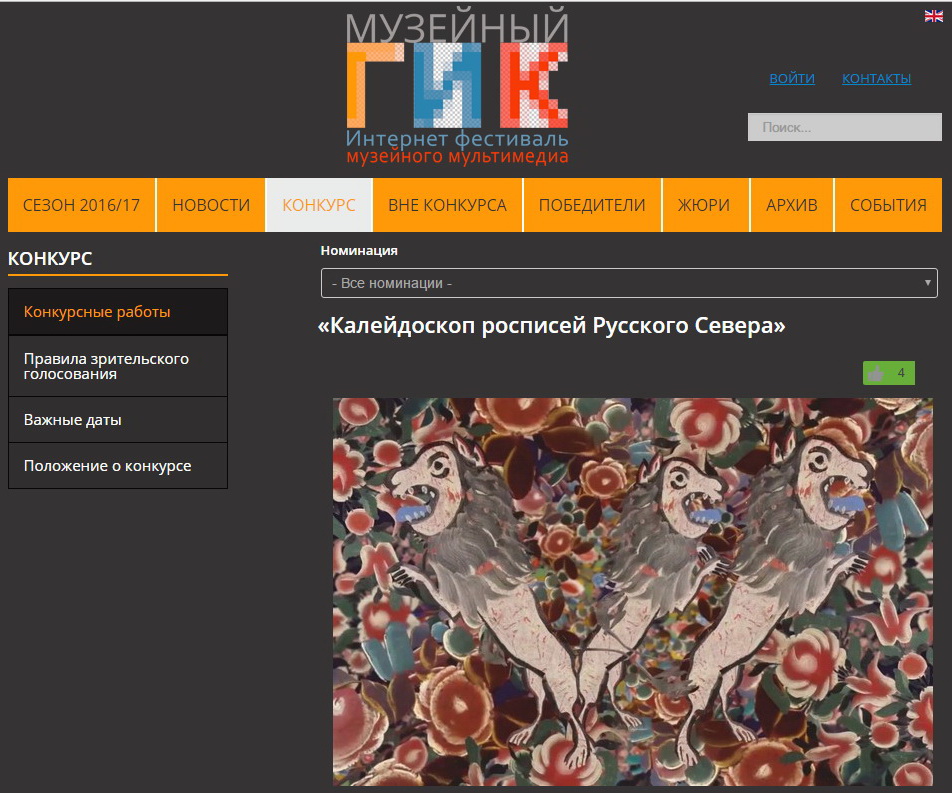Screen dimensions: 952x793
Task: Open the События menu item
Action: click(888, 205)
